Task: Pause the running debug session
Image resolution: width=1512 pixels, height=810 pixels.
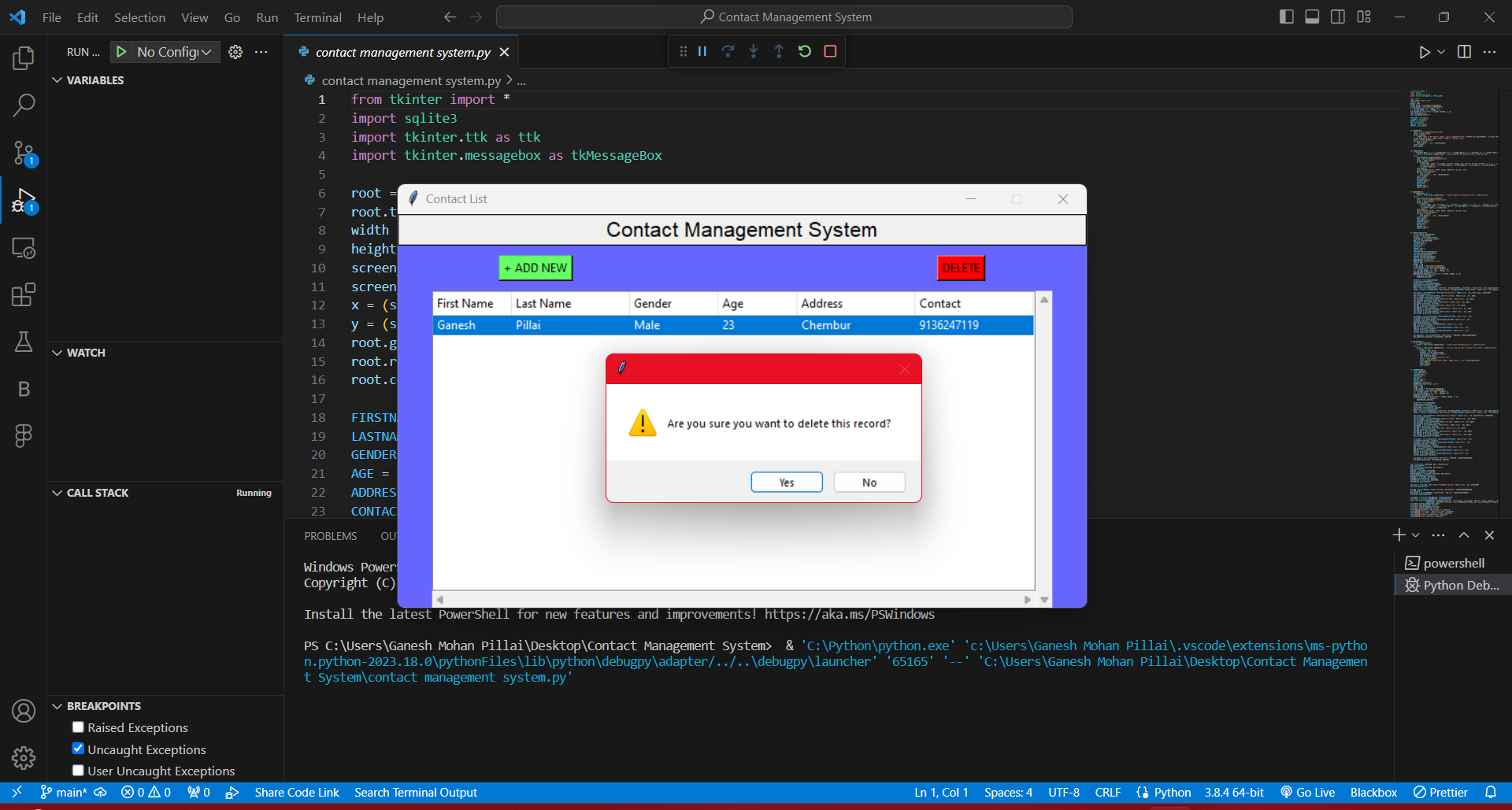Action: (x=702, y=50)
